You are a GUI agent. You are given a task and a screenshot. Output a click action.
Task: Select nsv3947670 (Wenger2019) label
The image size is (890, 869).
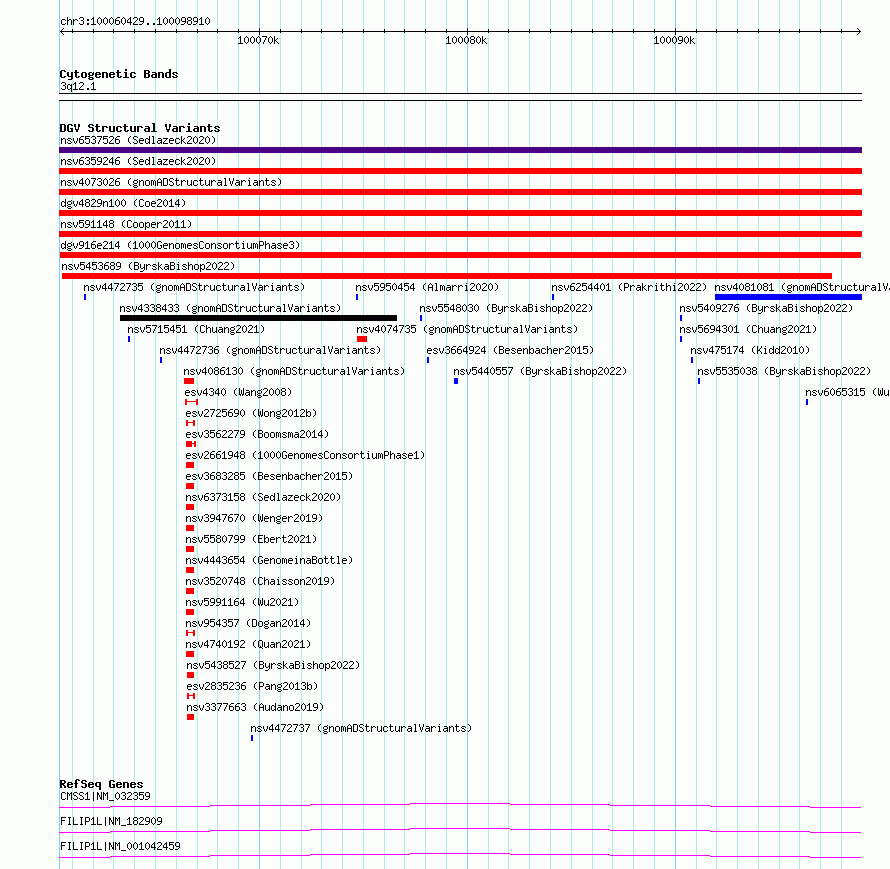coord(254,518)
